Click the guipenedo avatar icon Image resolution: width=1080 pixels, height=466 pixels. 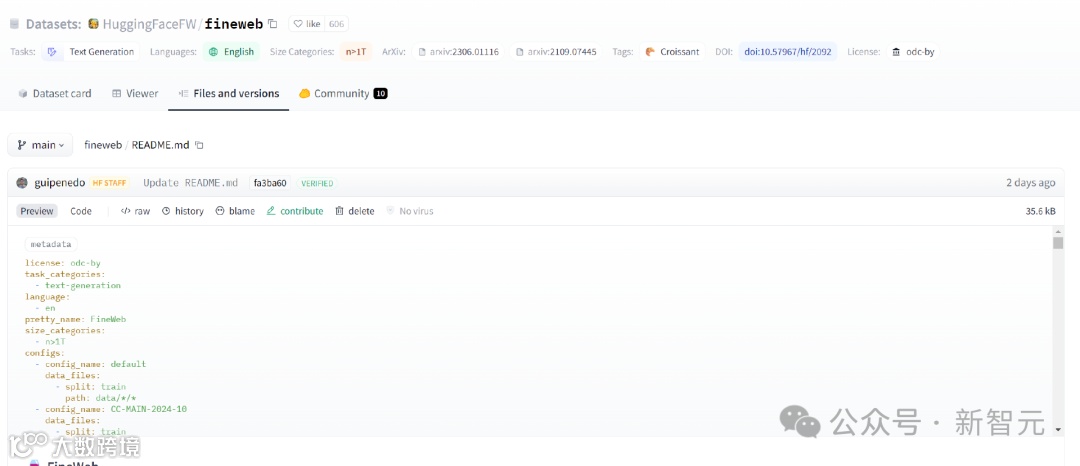point(22,183)
